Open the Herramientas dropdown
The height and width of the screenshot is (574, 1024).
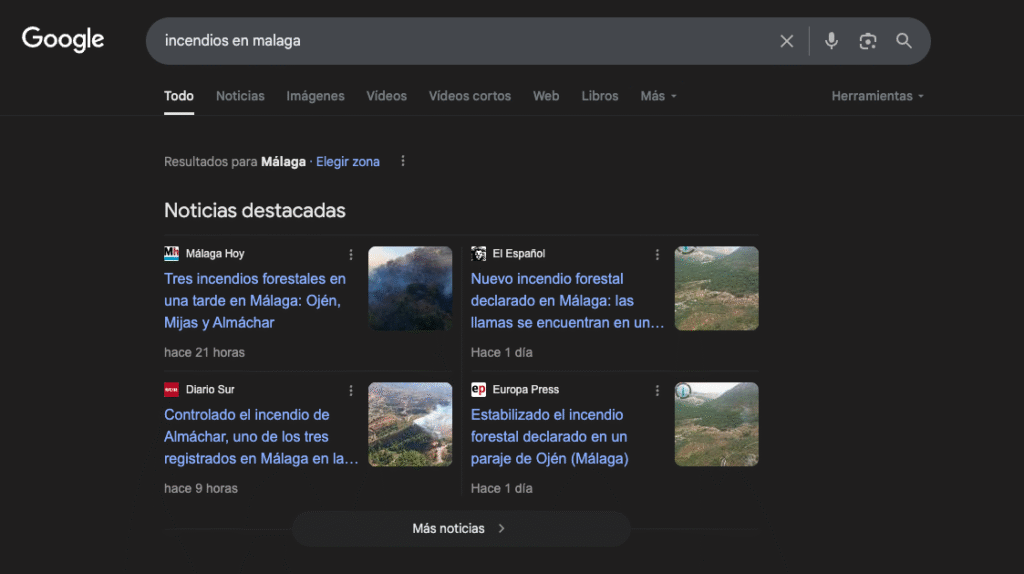pyautogui.click(x=878, y=96)
